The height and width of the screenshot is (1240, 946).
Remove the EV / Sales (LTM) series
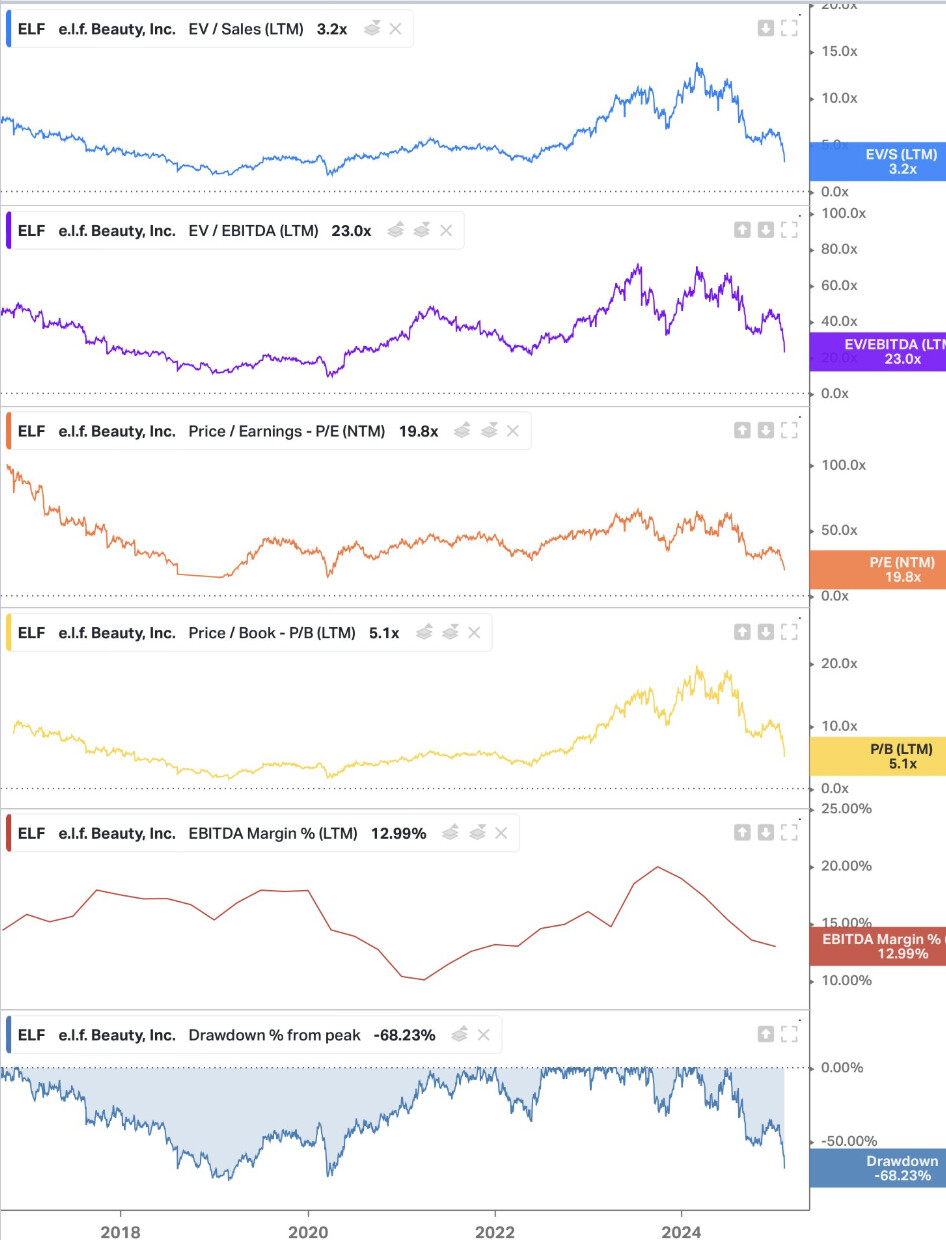click(395, 29)
